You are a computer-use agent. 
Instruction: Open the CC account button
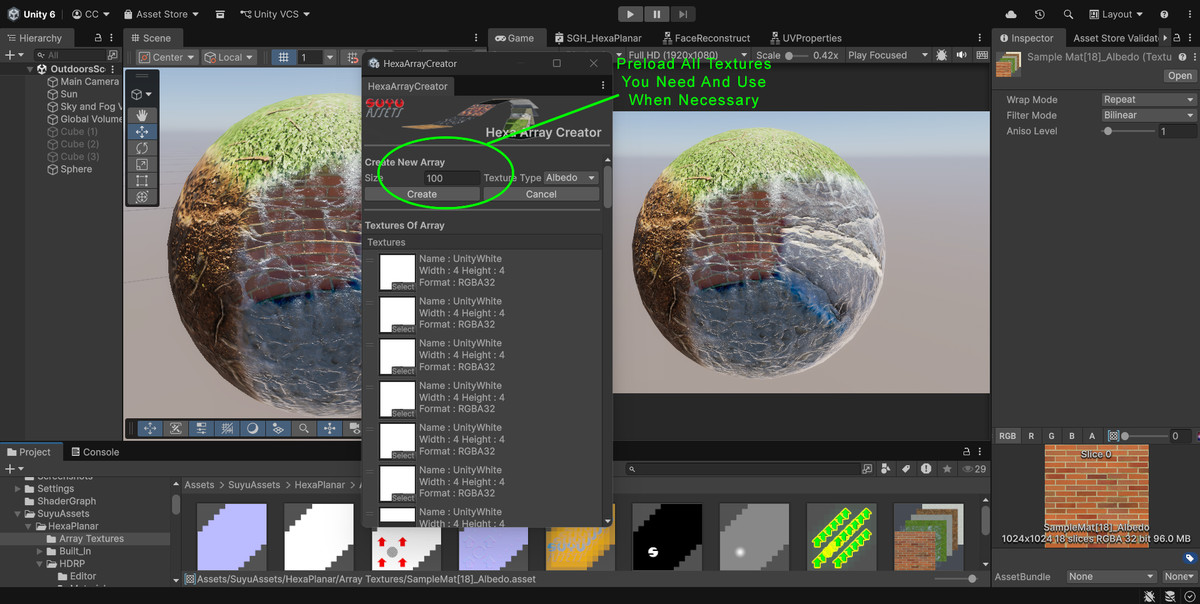tap(90, 14)
